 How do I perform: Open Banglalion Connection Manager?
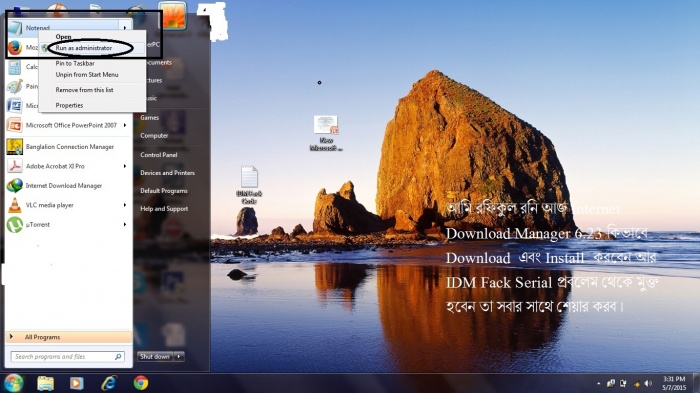pyautogui.click(x=69, y=147)
